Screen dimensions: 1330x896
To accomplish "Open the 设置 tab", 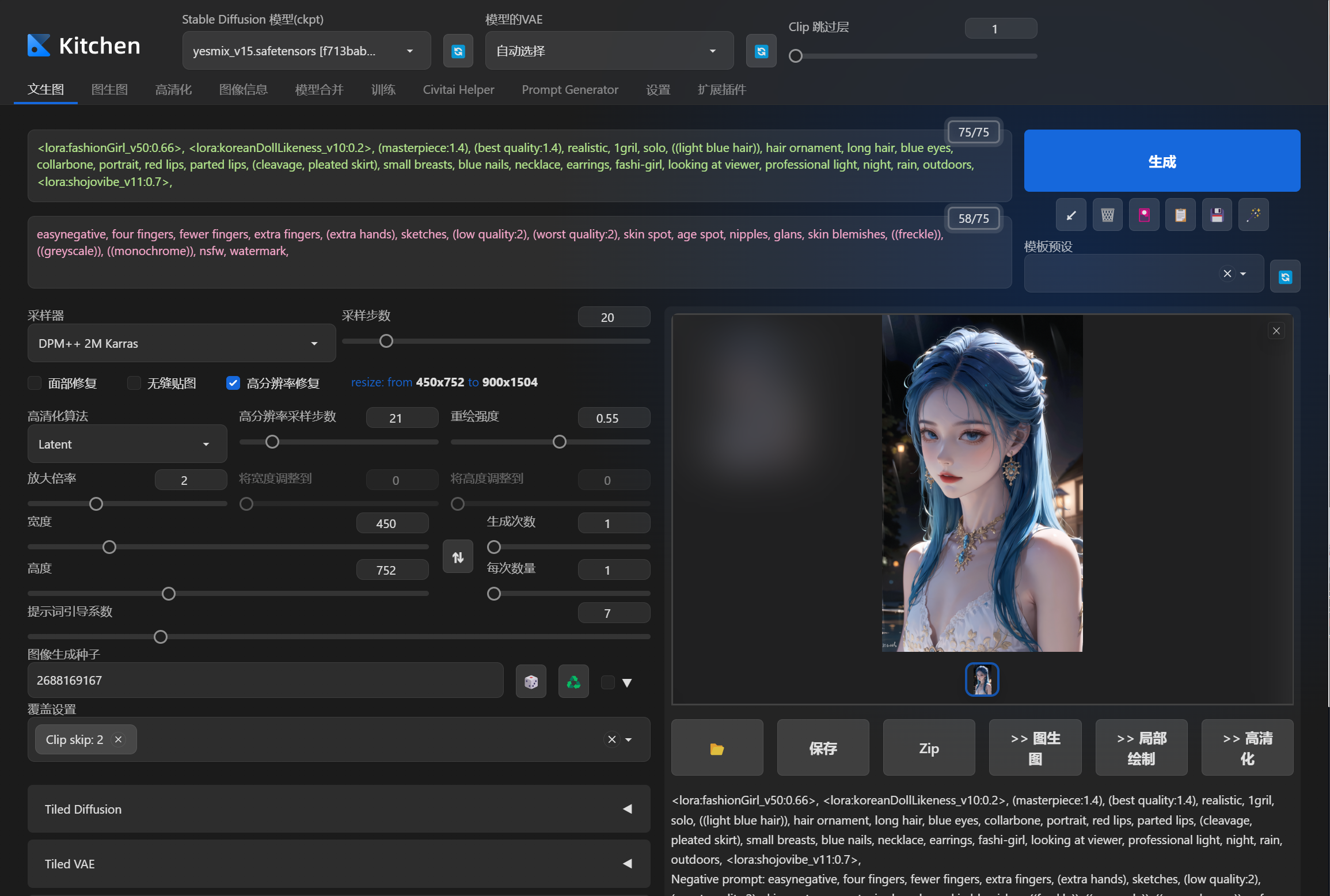I will pyautogui.click(x=658, y=89).
